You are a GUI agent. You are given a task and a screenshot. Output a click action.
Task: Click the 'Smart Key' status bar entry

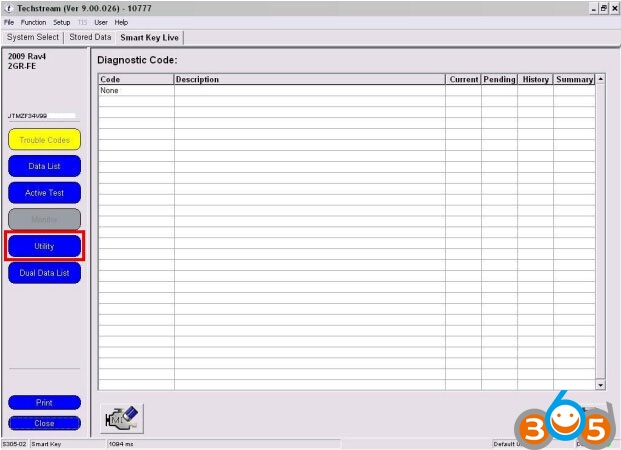click(46, 444)
